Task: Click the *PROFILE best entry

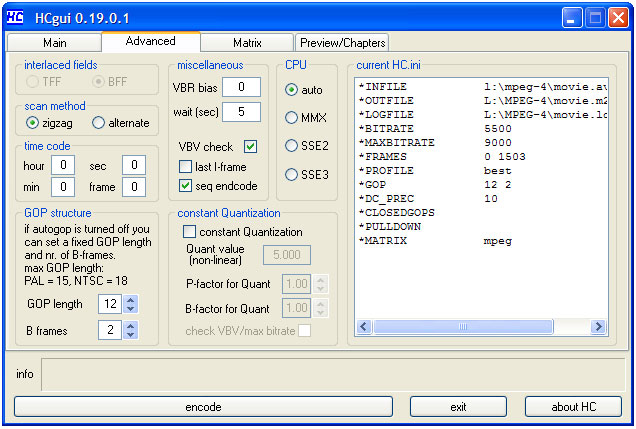Action: tap(435, 171)
